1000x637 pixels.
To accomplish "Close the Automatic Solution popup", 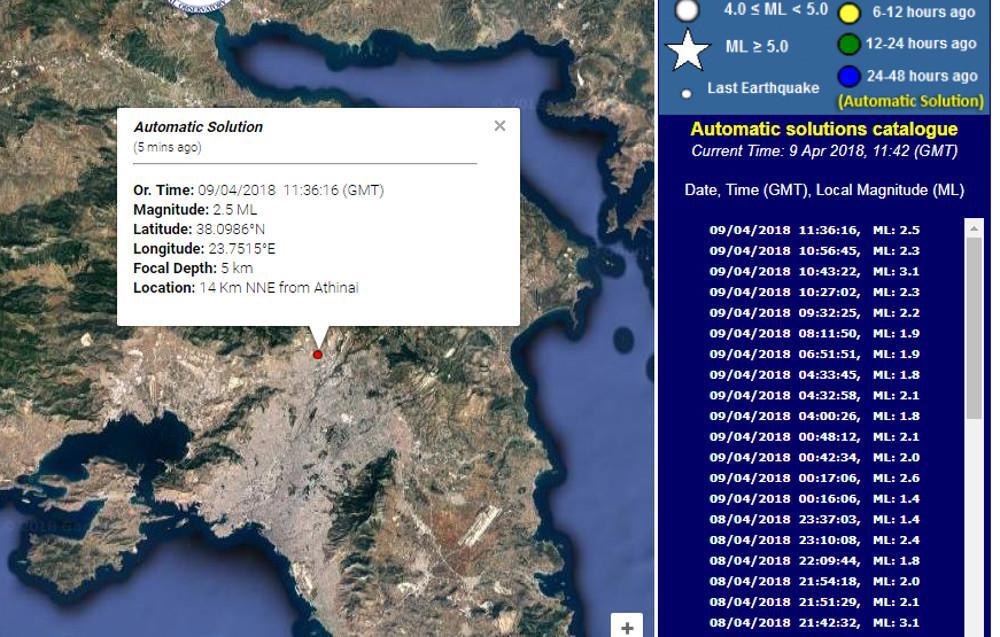I will pyautogui.click(x=500, y=126).
